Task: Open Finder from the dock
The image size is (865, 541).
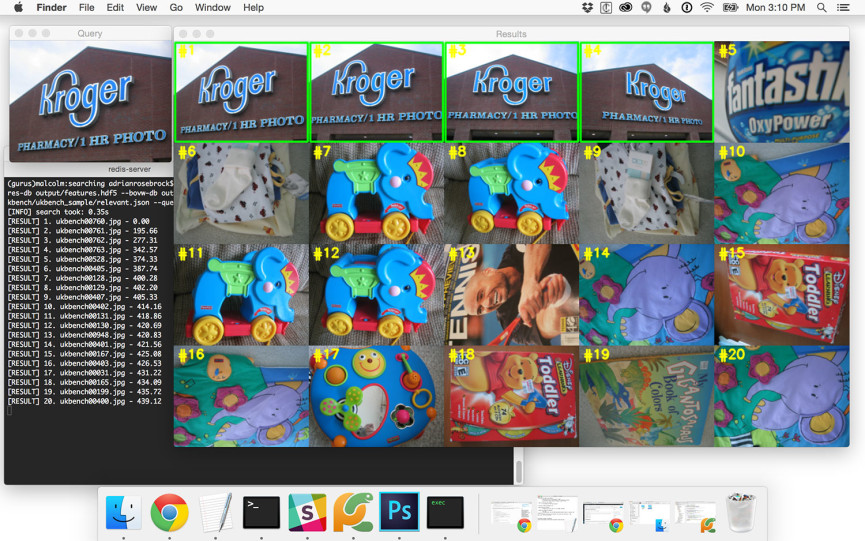Action: click(123, 512)
